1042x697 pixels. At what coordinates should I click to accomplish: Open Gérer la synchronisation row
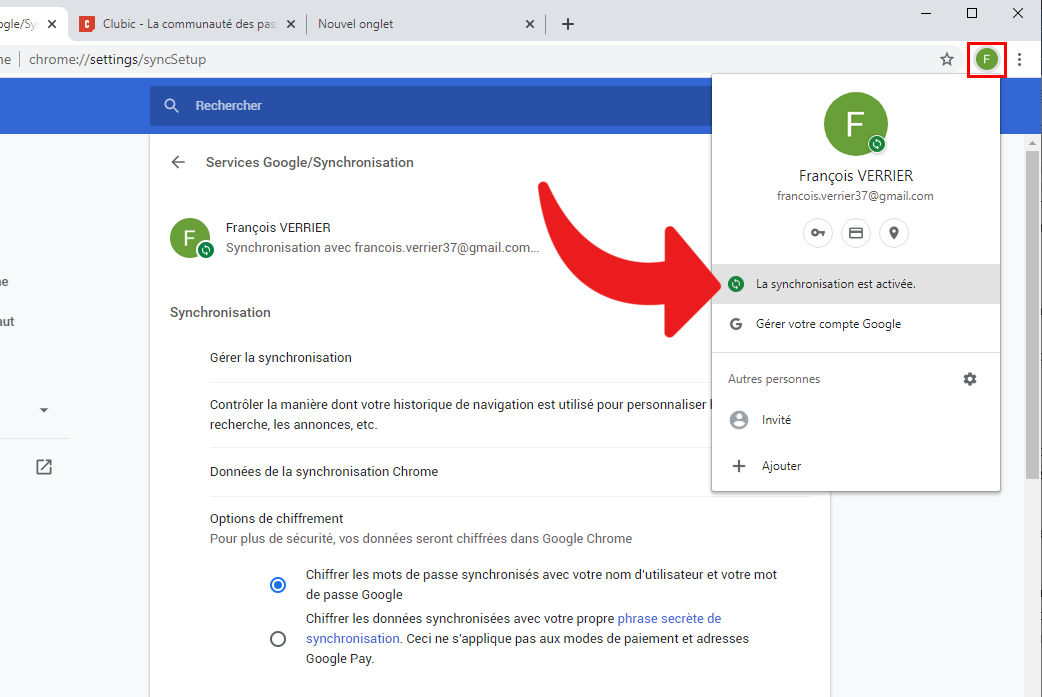(x=461, y=357)
